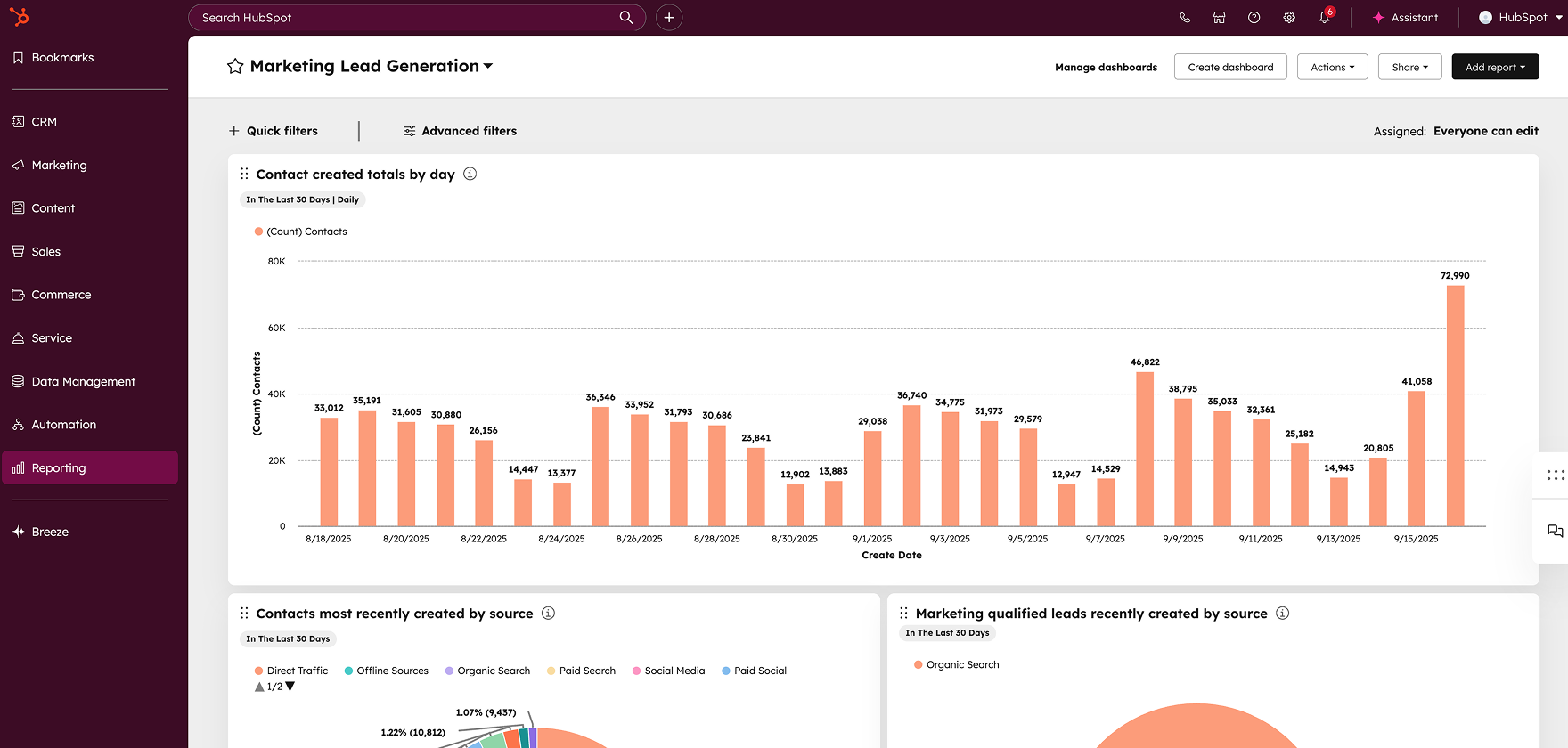Image resolution: width=1568 pixels, height=748 pixels.
Task: Click info icon beside Marketing qualified leads title
Action: 1282,613
